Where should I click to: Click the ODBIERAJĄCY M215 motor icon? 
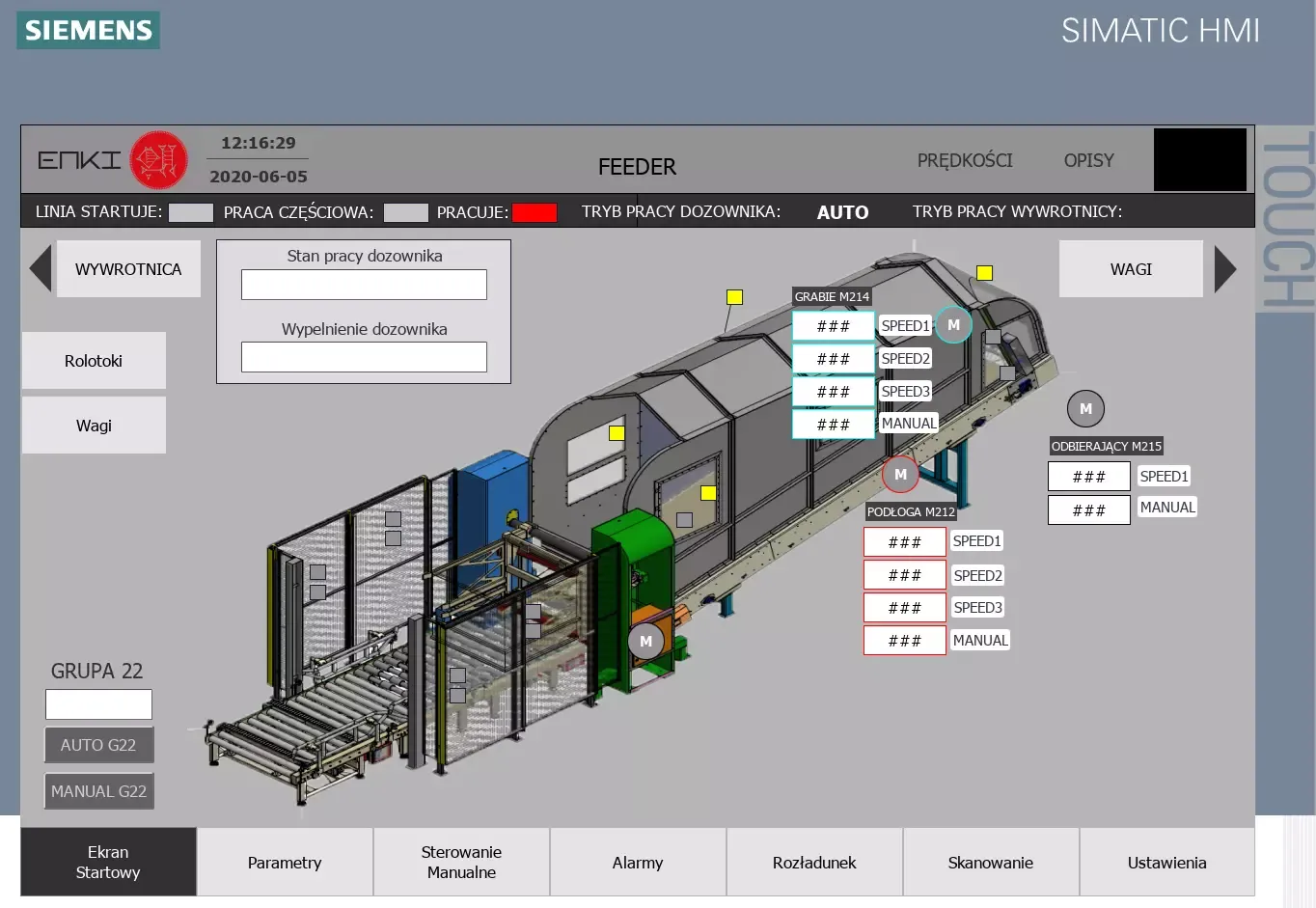(1085, 409)
